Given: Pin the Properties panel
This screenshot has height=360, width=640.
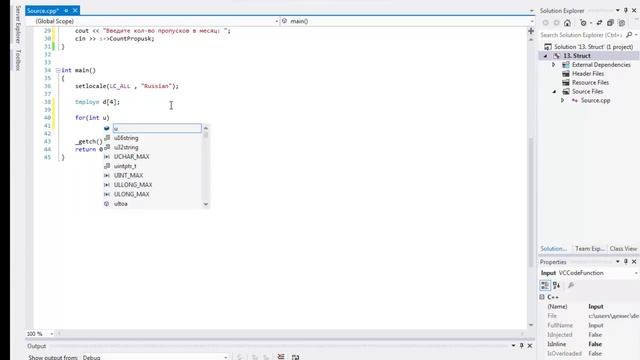Looking at the screenshot, I should pyautogui.click(x=626, y=262).
